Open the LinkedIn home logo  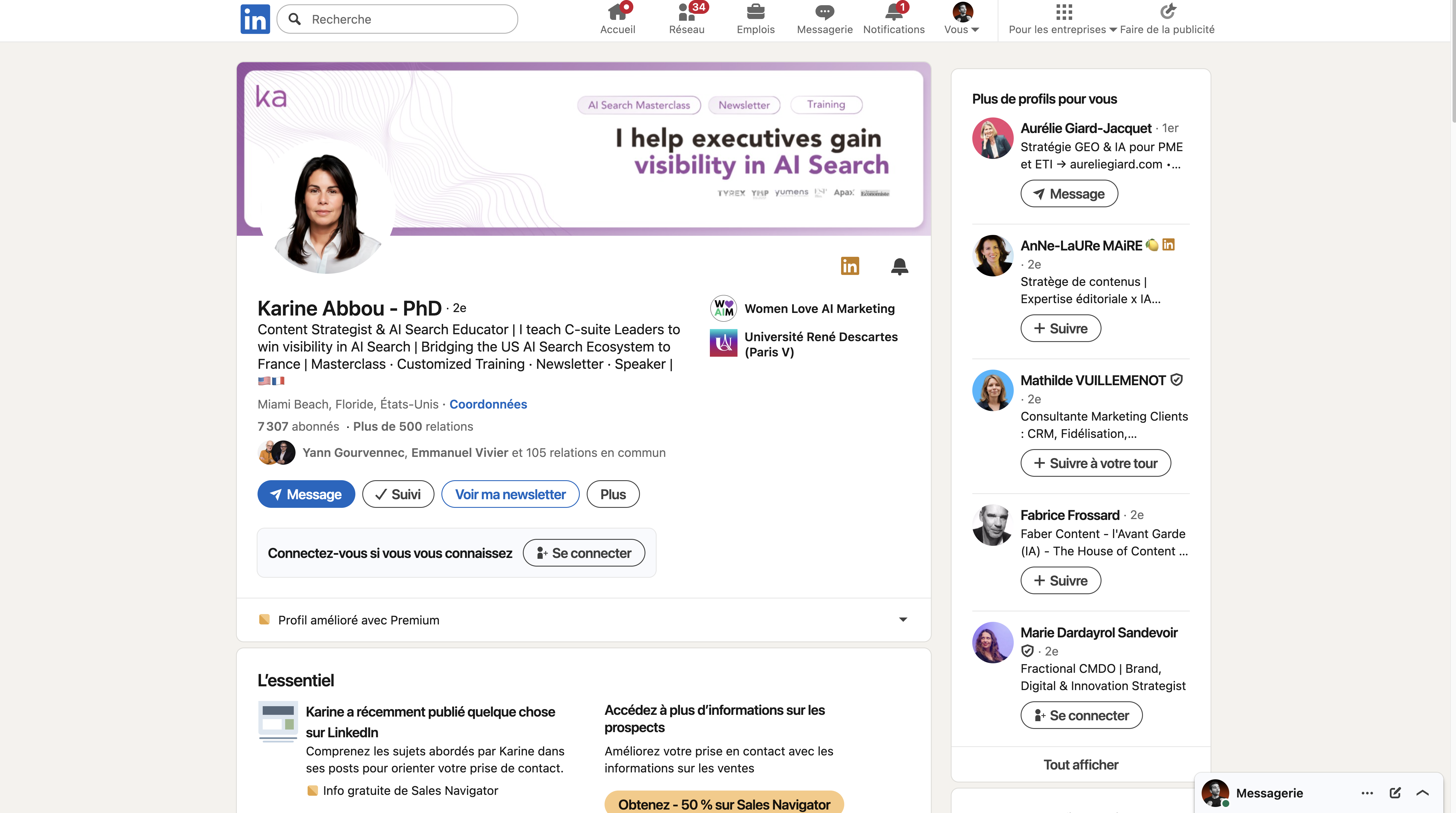255,19
